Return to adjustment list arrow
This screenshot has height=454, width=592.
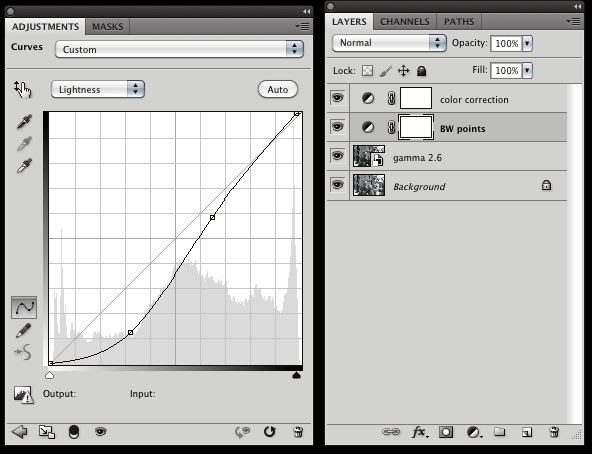coord(19,432)
